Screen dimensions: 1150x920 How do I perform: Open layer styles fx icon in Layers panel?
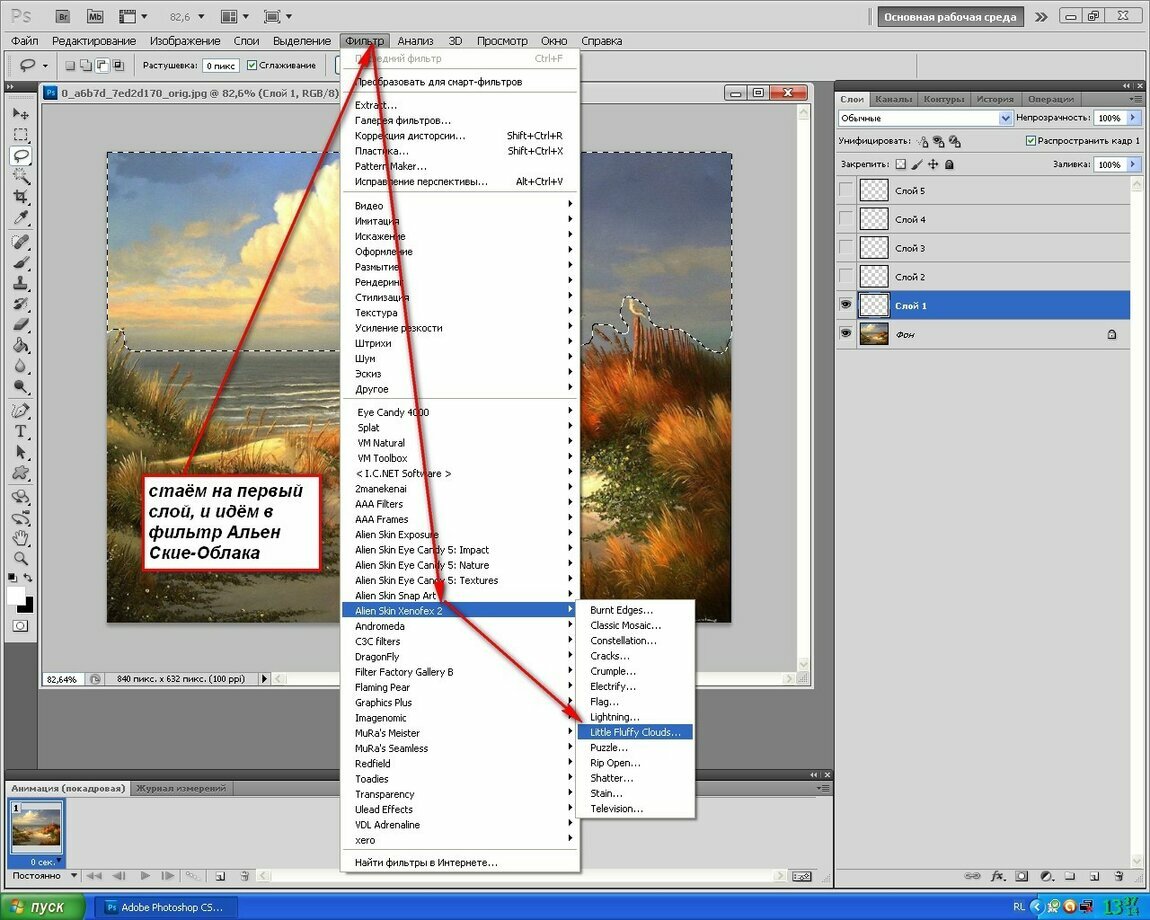click(997, 876)
